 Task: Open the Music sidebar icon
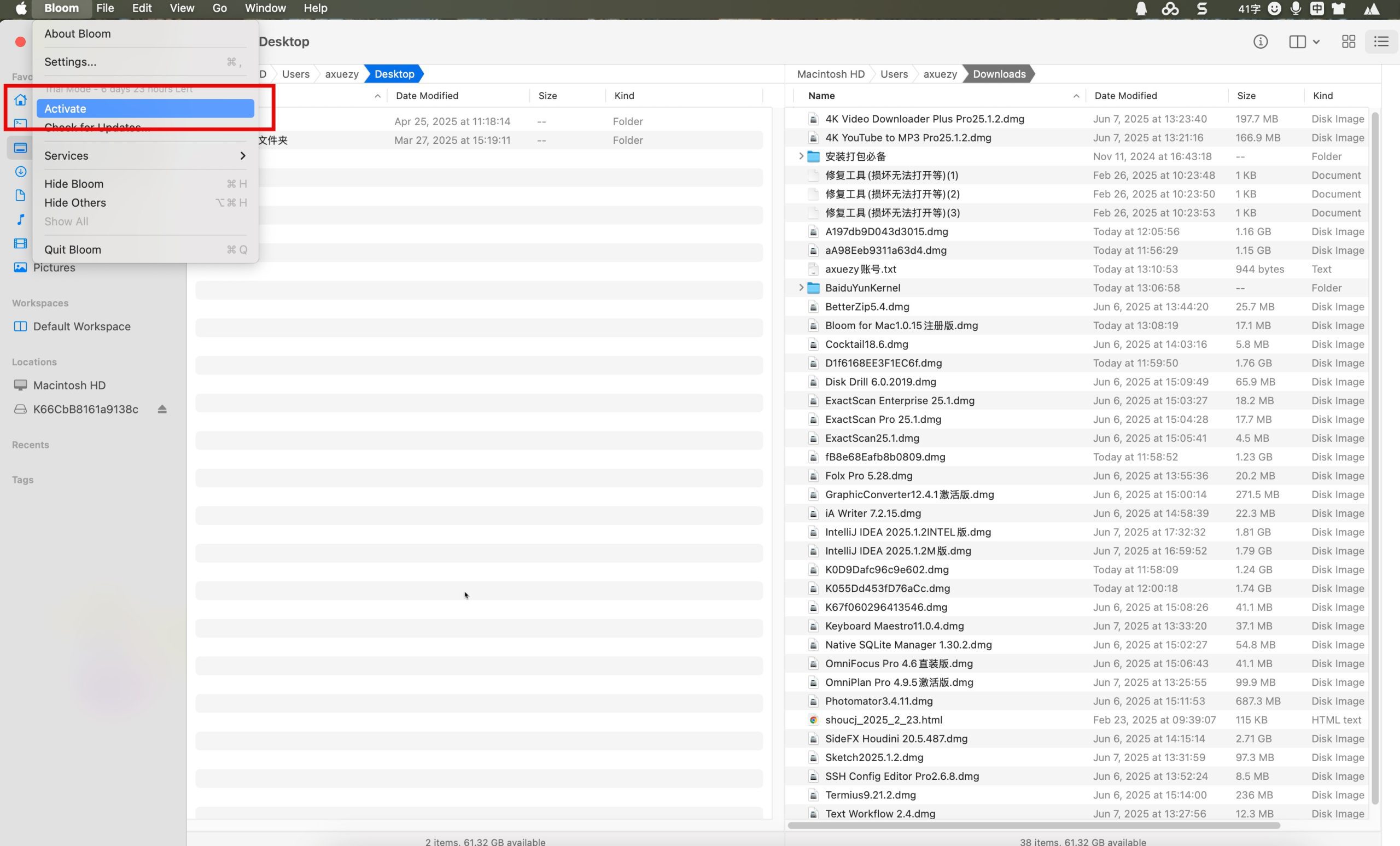(20, 219)
